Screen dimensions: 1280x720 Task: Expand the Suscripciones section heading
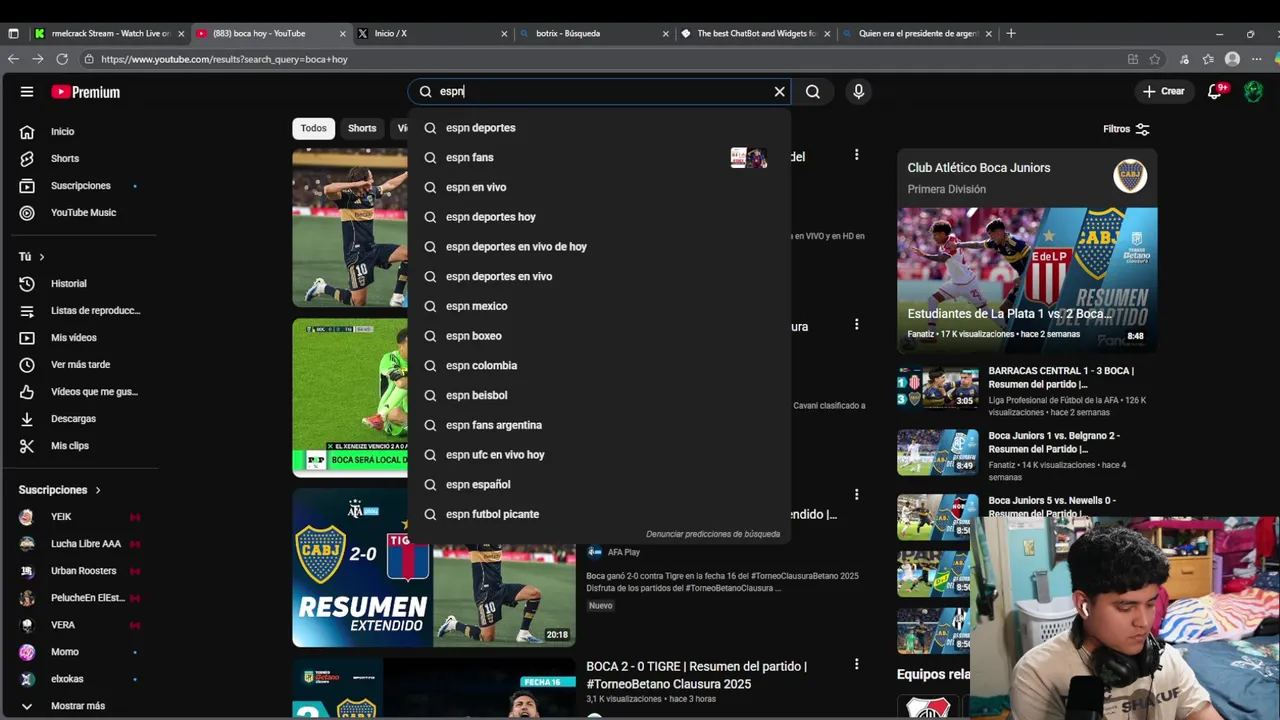pyautogui.click(x=60, y=490)
